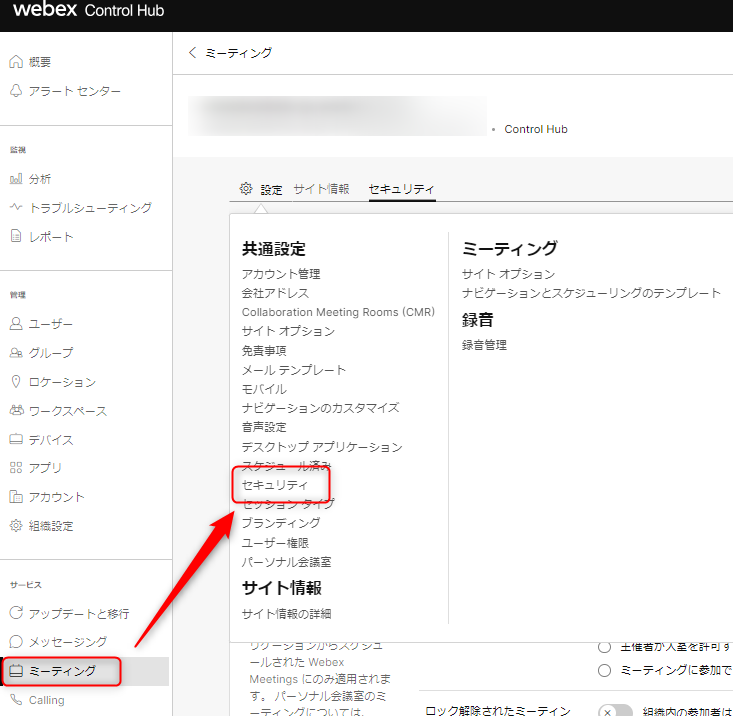Click the メッセージング chat bubble icon
The width and height of the screenshot is (733, 716).
point(16,641)
